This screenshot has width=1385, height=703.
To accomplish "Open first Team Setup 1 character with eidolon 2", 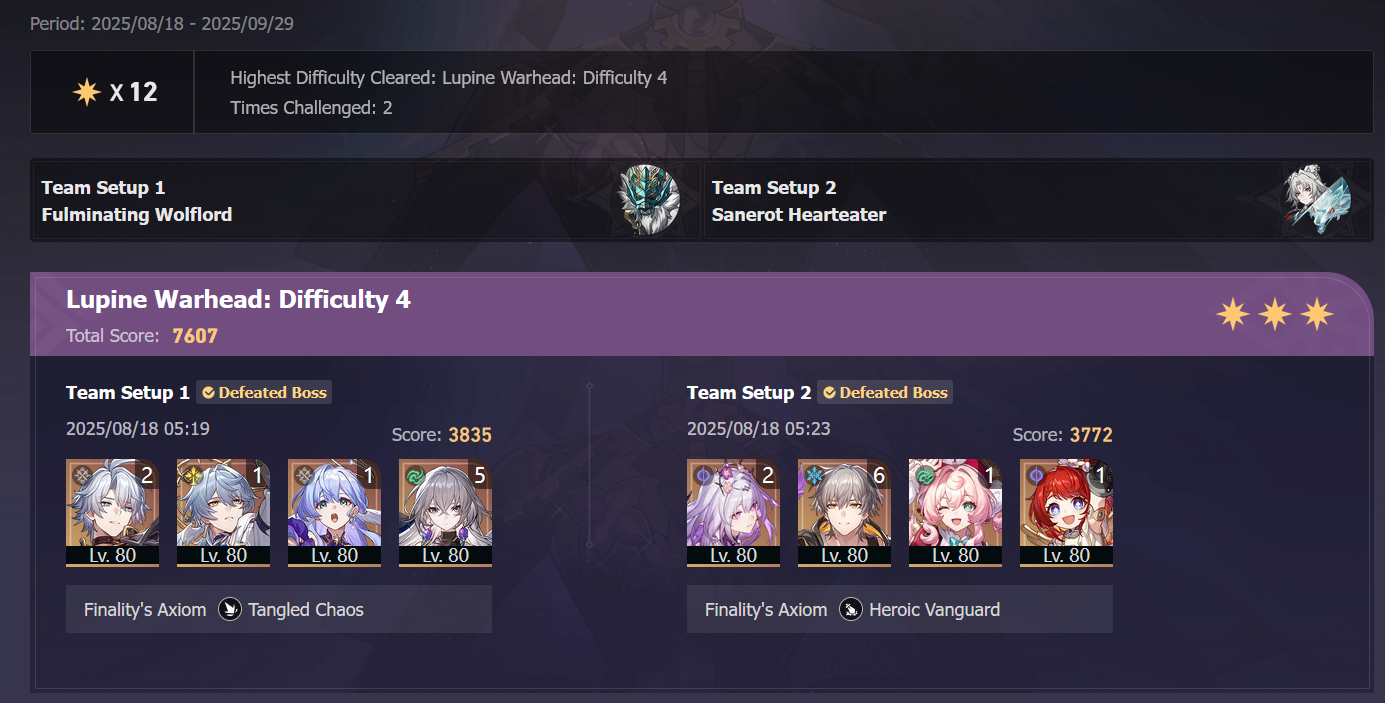I will pyautogui.click(x=112, y=513).
